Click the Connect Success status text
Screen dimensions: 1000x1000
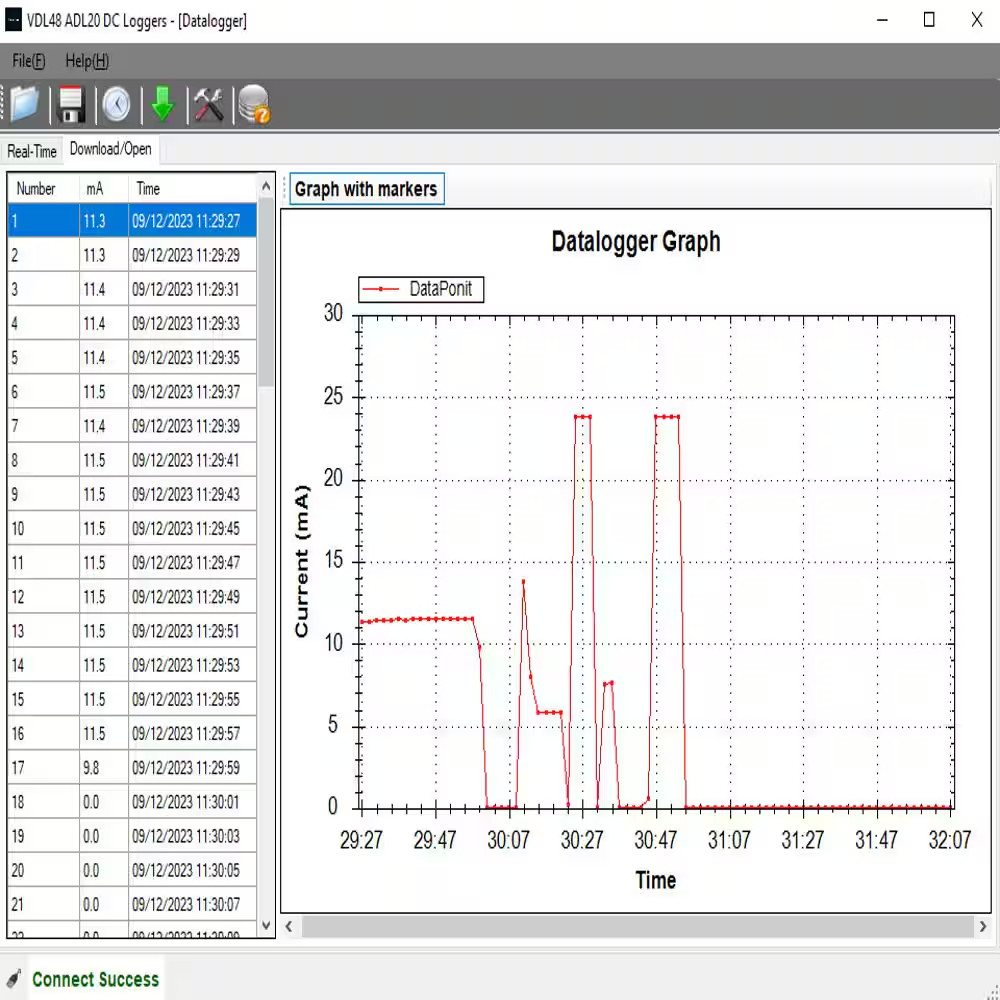[x=95, y=979]
